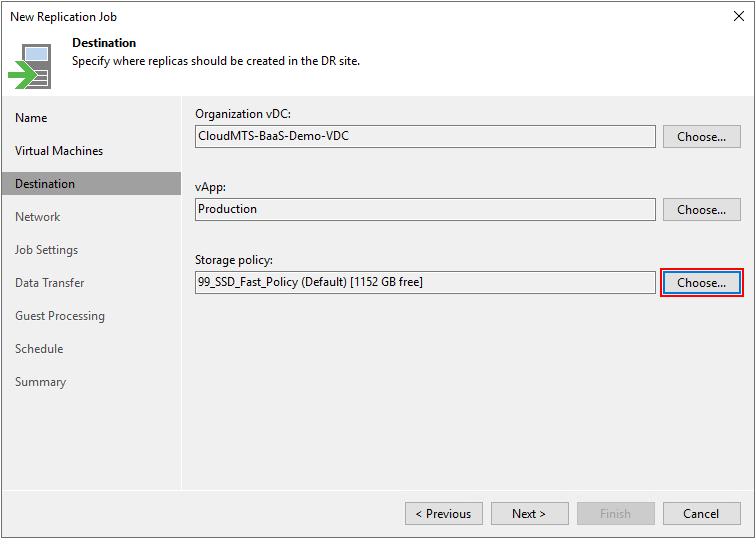The height and width of the screenshot is (539, 756).
Task: Open the Summary step
Action: point(41,382)
